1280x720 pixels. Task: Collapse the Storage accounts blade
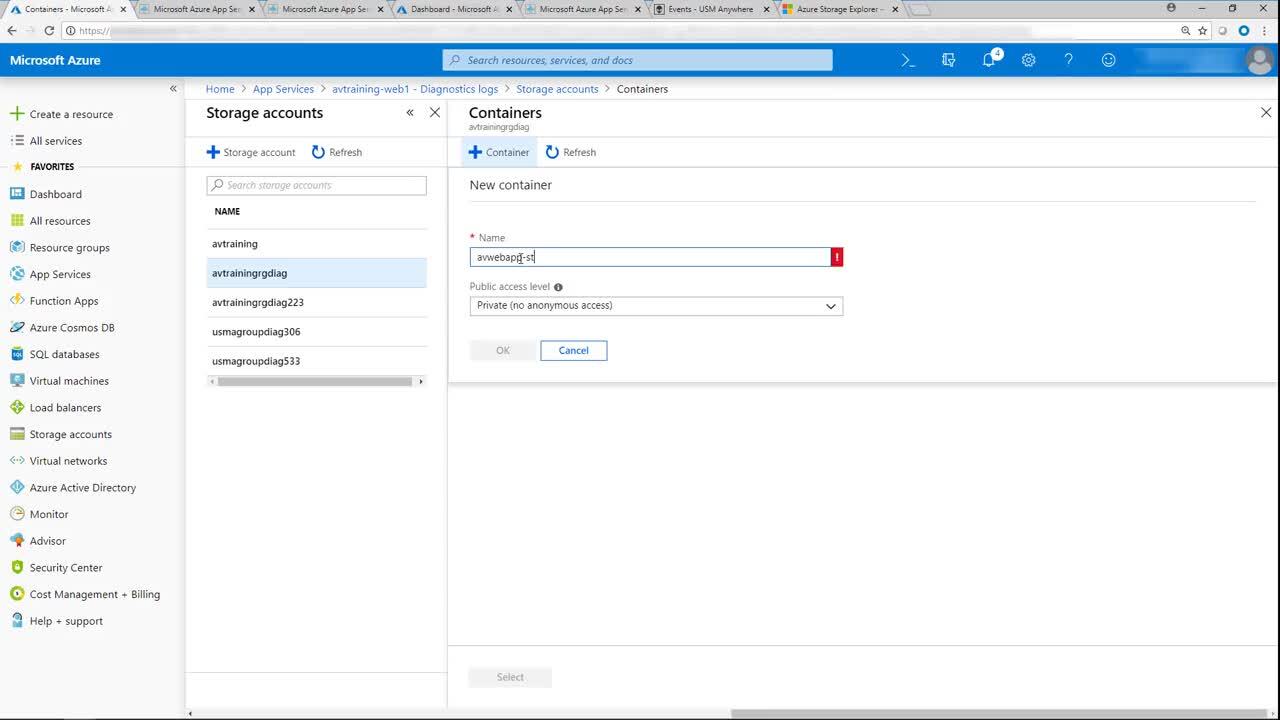coord(410,113)
